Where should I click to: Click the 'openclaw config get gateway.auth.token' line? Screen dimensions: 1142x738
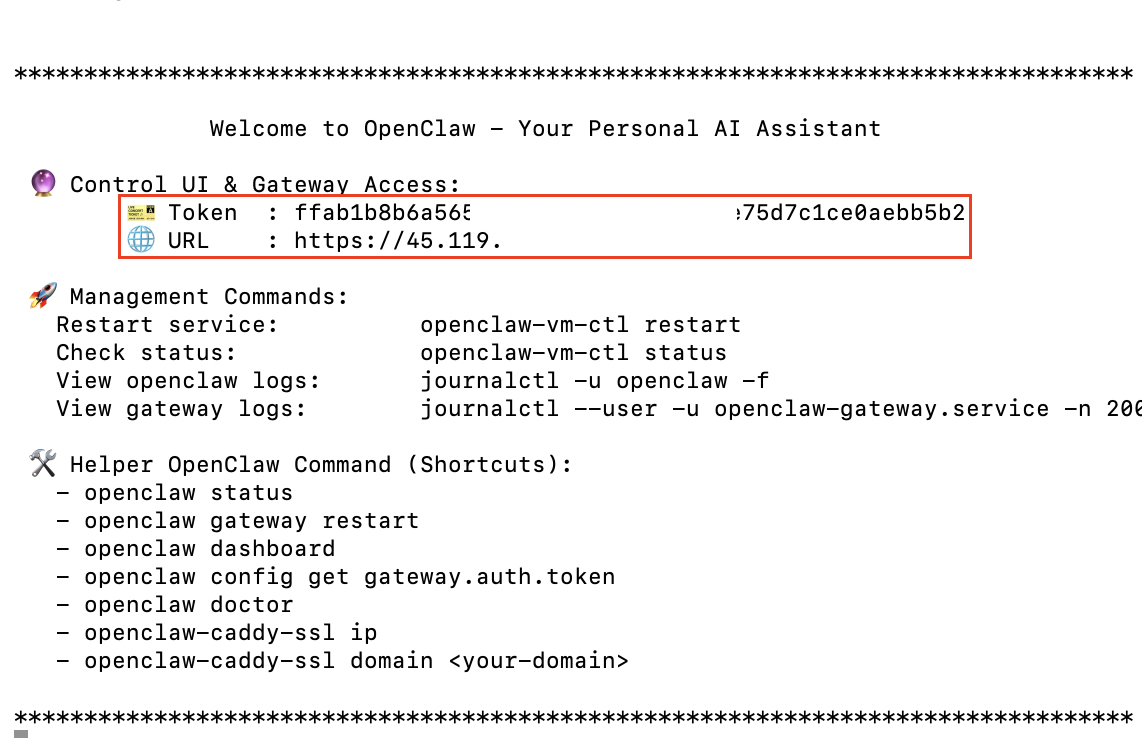[349, 577]
